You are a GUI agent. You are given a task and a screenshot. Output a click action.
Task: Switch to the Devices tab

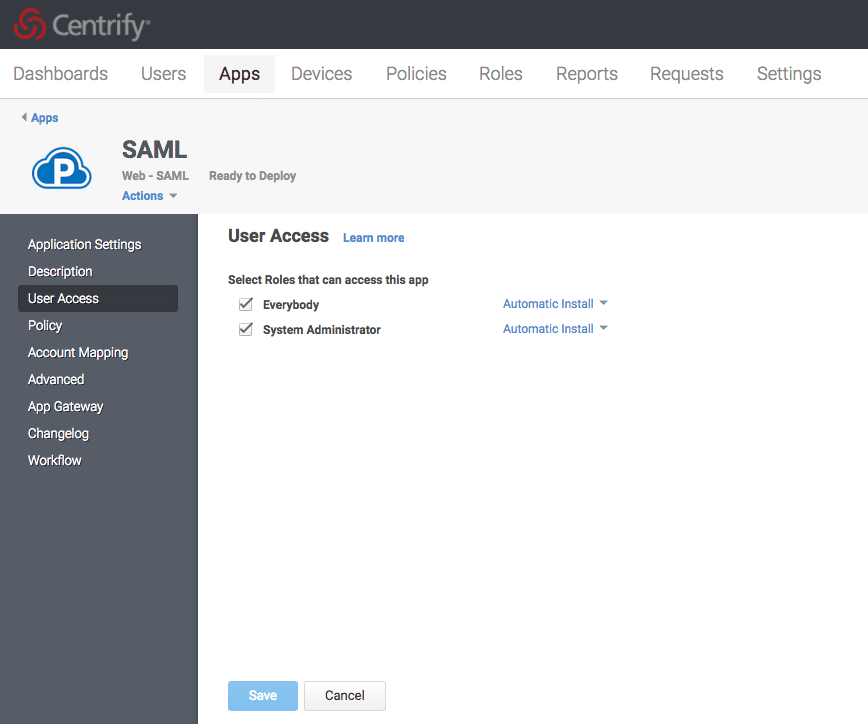click(322, 74)
